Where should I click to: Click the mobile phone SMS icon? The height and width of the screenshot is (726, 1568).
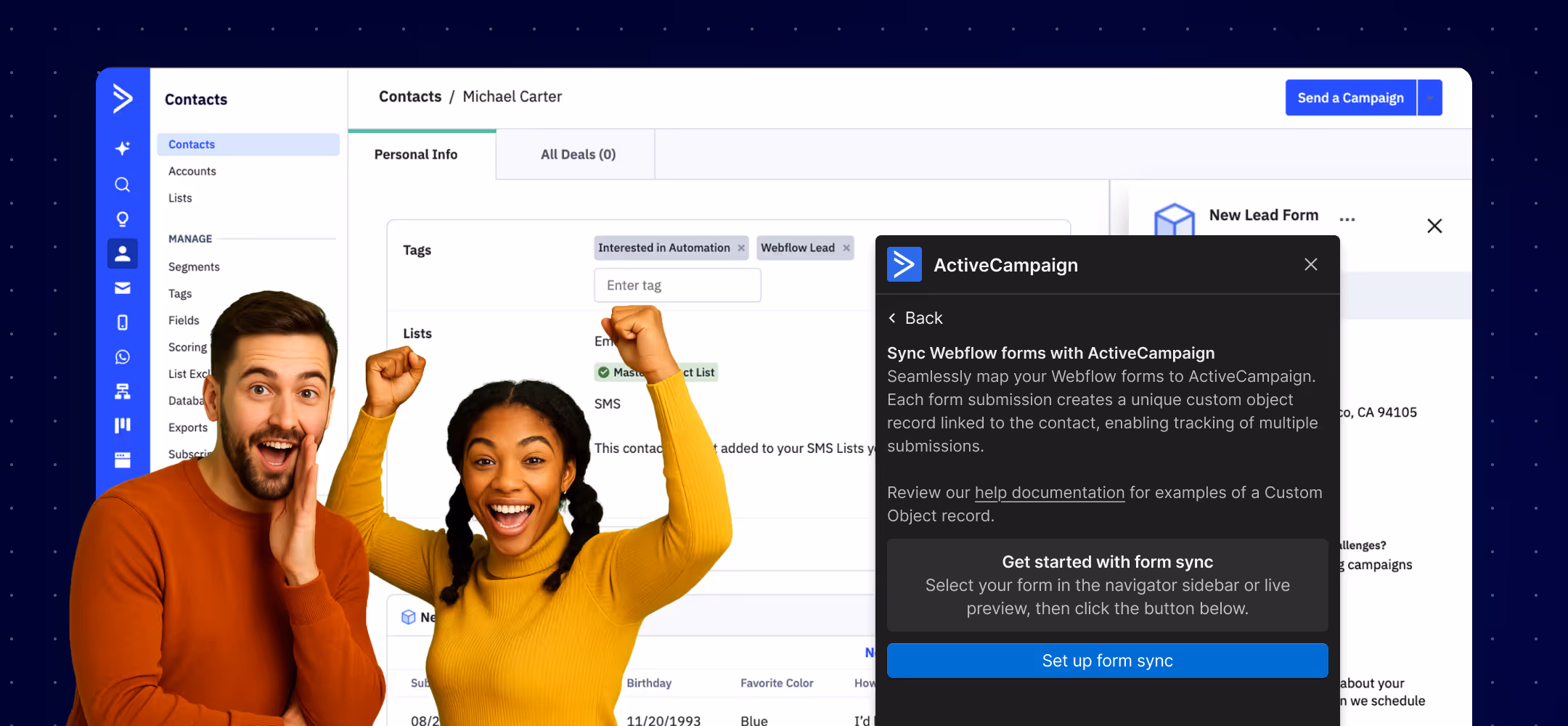click(122, 322)
